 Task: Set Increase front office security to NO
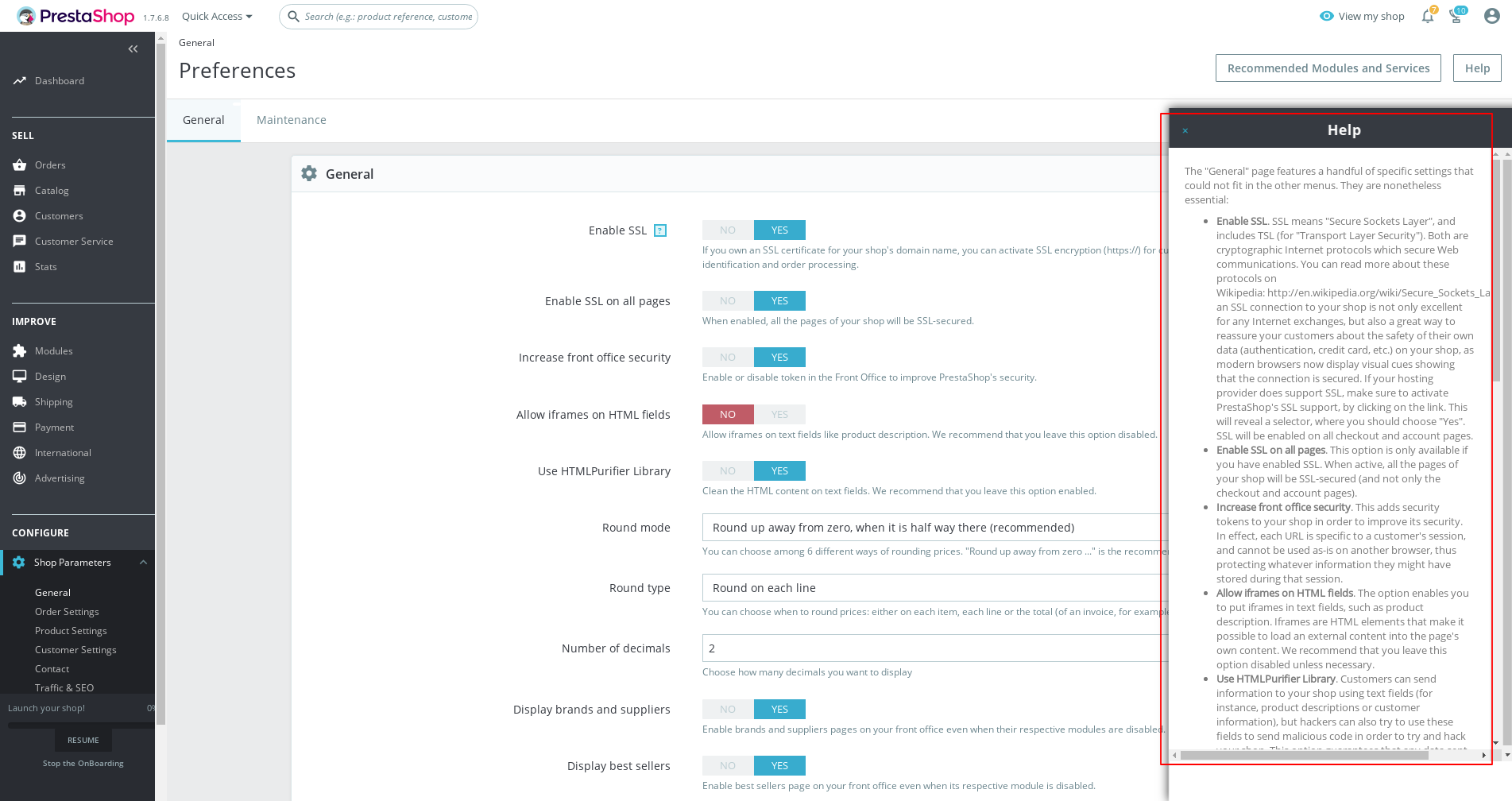coord(728,358)
